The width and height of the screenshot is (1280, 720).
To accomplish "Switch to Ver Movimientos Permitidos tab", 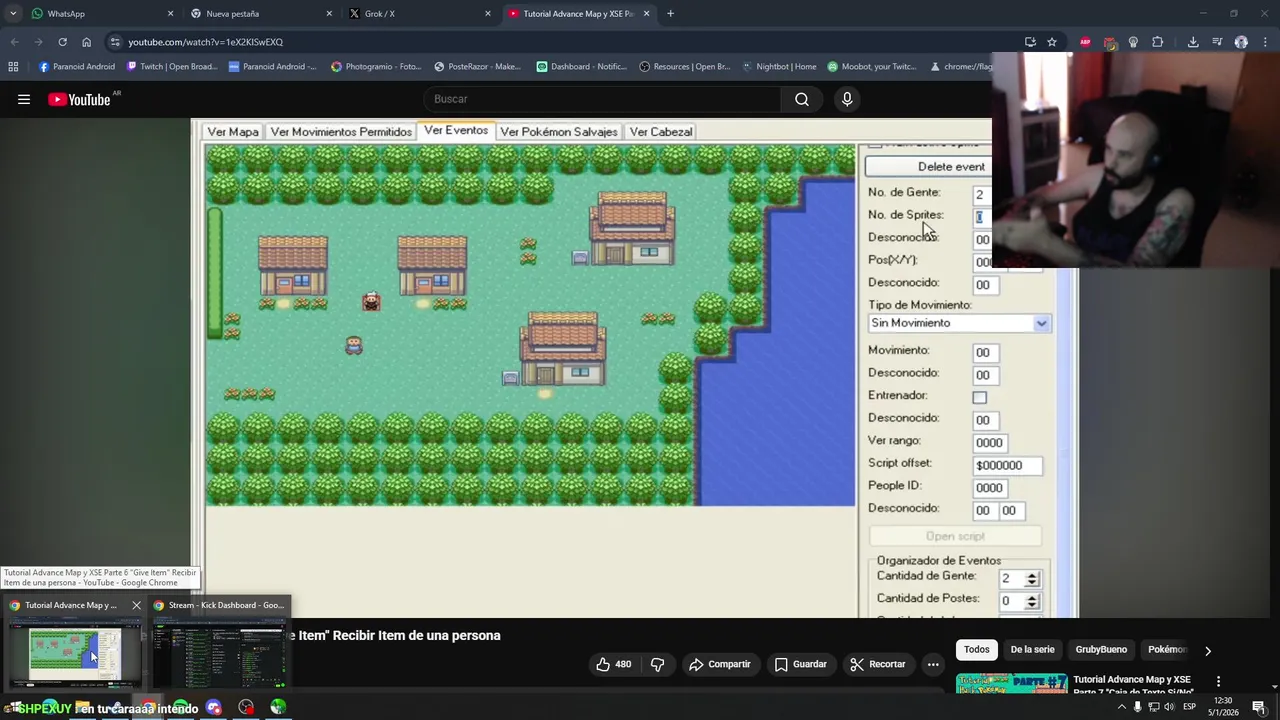I will click(341, 132).
